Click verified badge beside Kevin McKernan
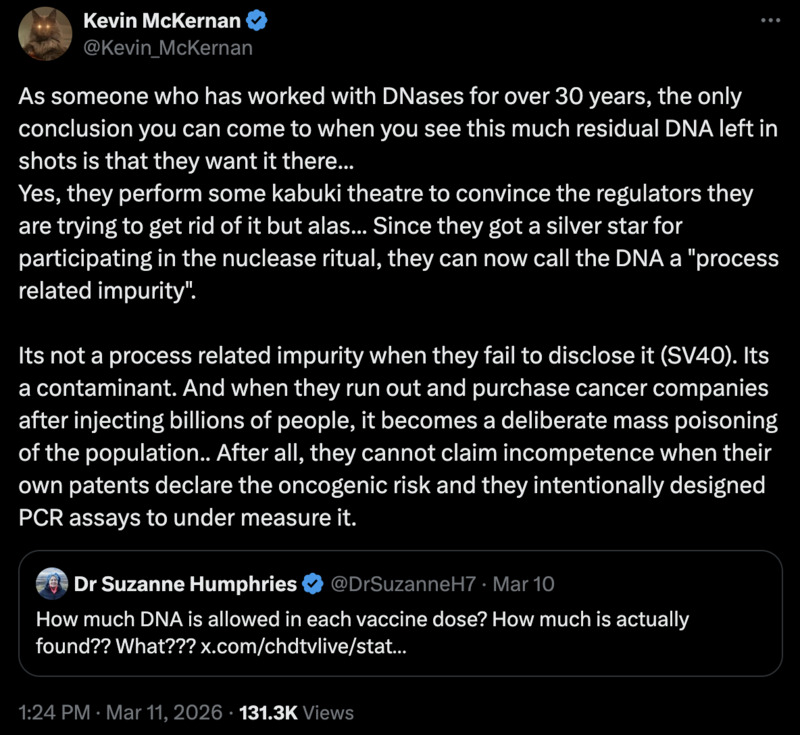800x735 pixels. [255, 21]
